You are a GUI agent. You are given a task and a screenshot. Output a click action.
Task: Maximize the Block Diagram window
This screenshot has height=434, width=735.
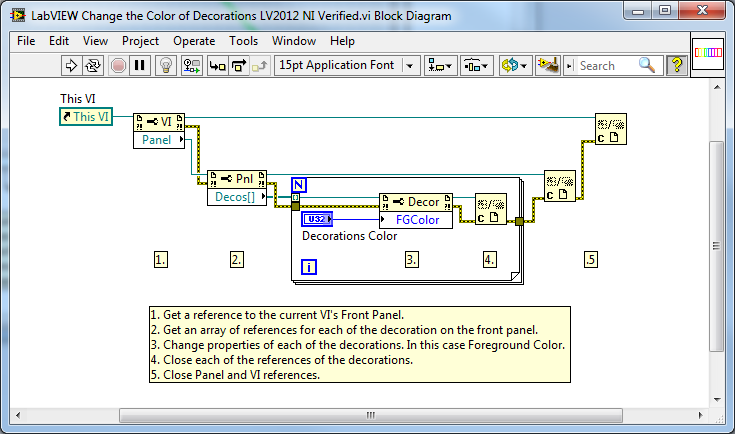point(665,11)
